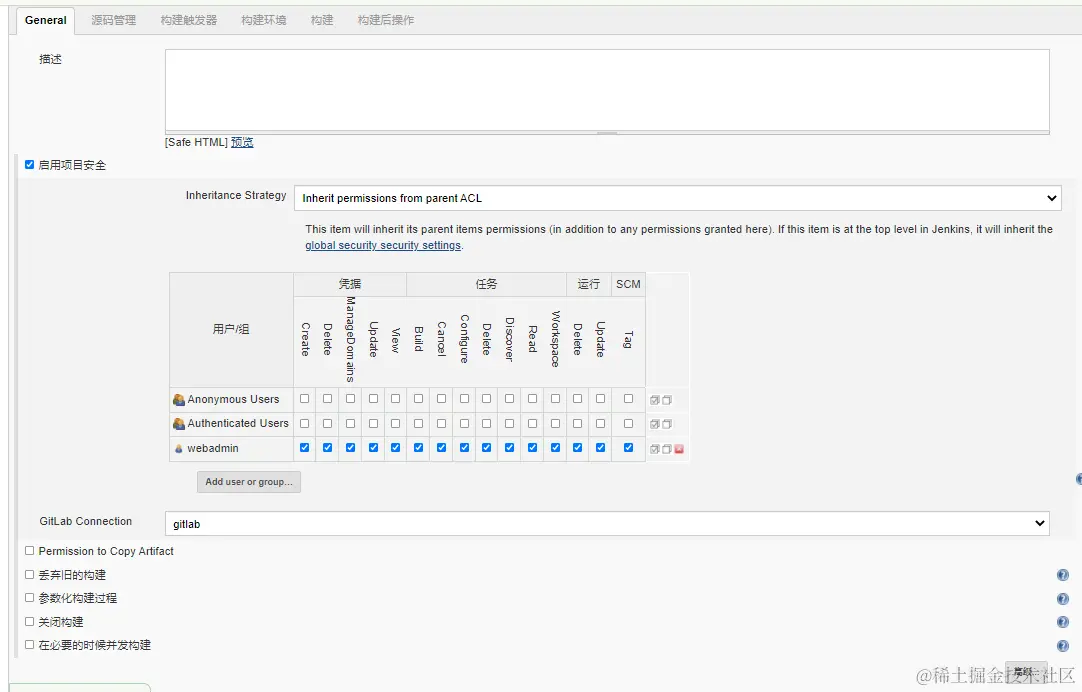Click the 任务 group header

pyautogui.click(x=486, y=284)
